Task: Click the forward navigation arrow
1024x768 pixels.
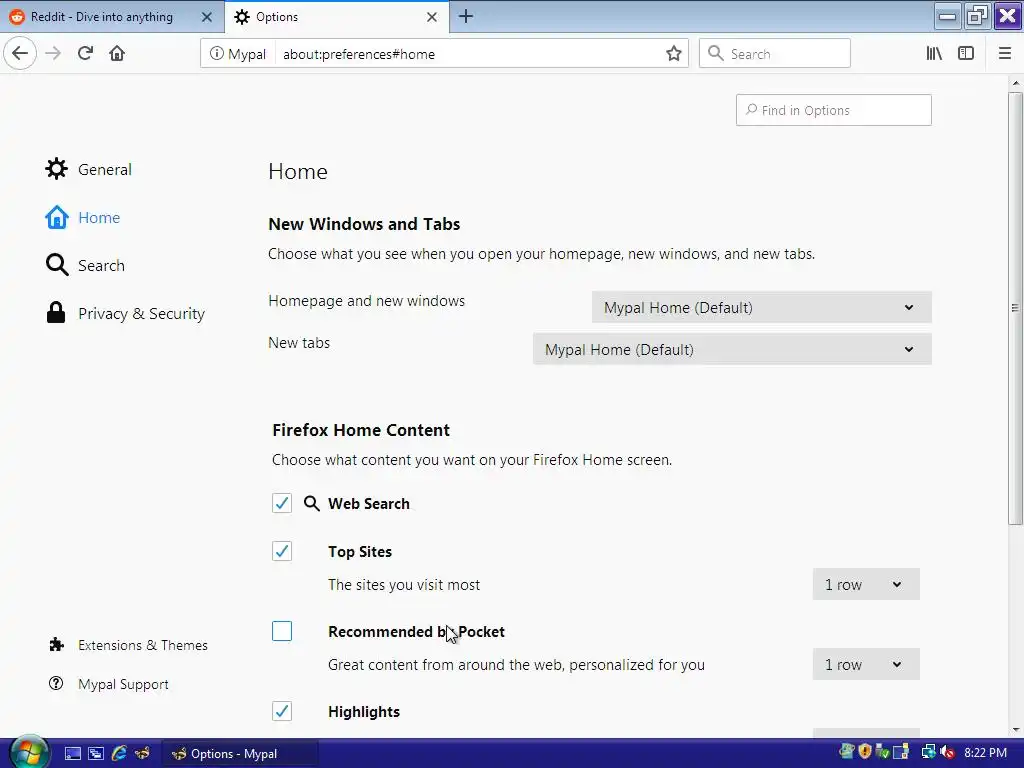Action: [x=54, y=54]
